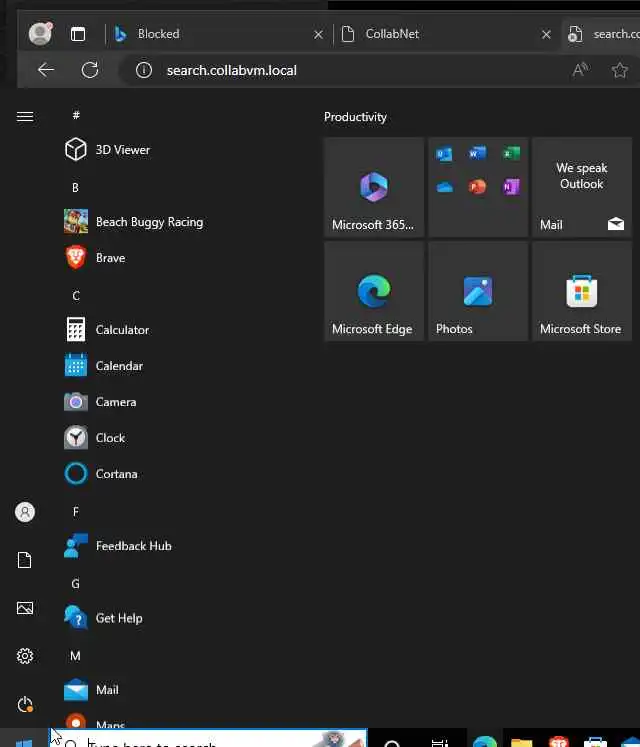Close the CollabNet tab

546,34
